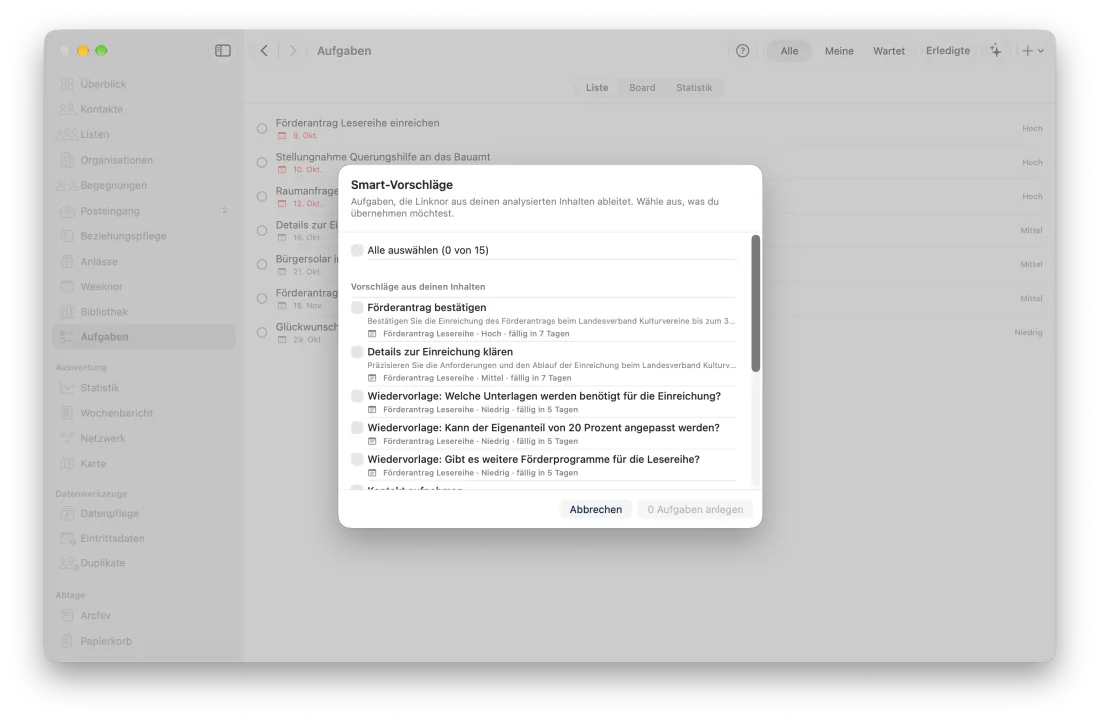Mark 'Förderantrag Lesereihe einreichen' as done
Screen dimensions: 1100x721
(262, 128)
